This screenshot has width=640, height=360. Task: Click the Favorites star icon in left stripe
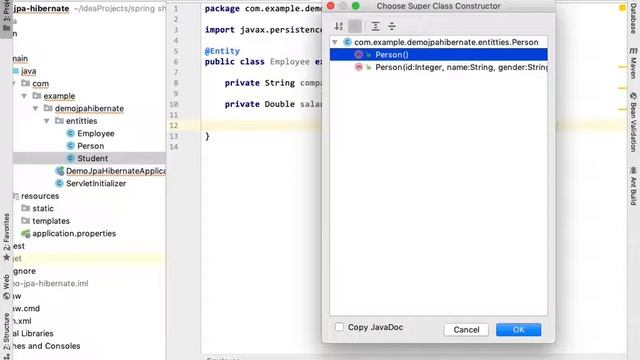click(7, 258)
